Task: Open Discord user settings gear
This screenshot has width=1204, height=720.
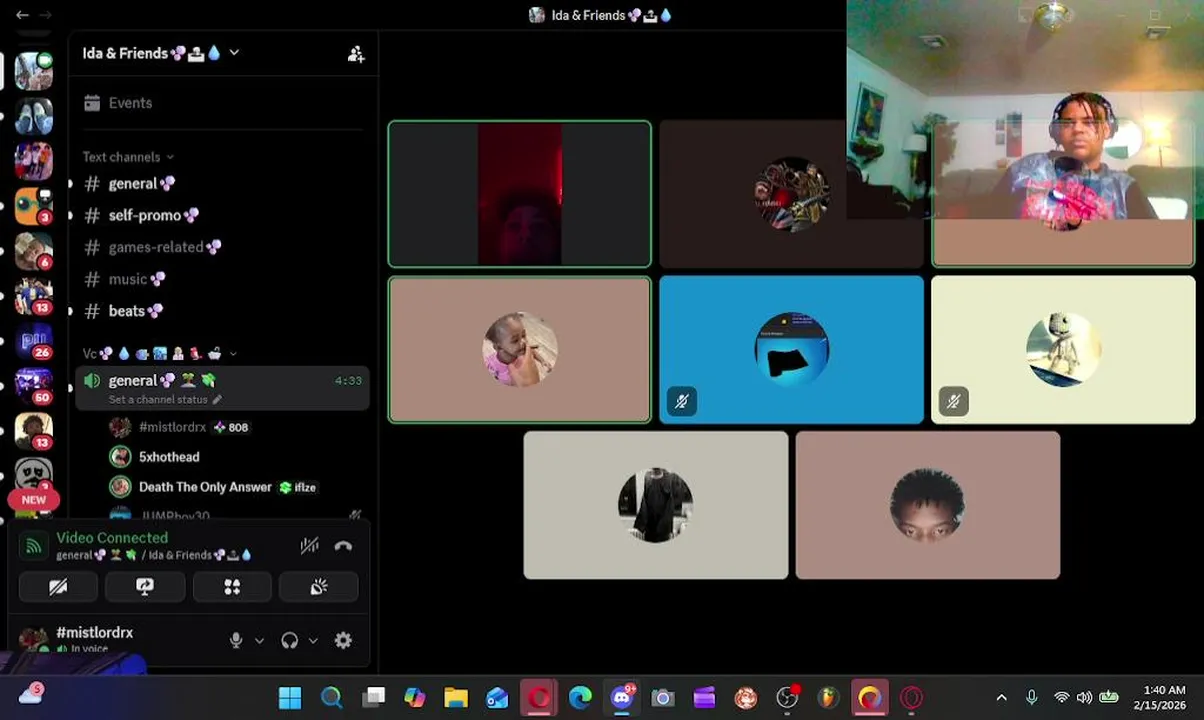Action: pos(343,641)
